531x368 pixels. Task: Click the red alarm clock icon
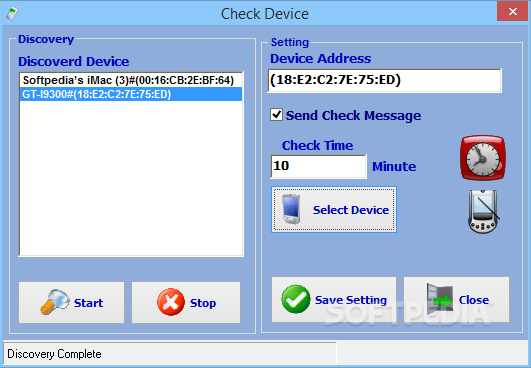tap(483, 158)
